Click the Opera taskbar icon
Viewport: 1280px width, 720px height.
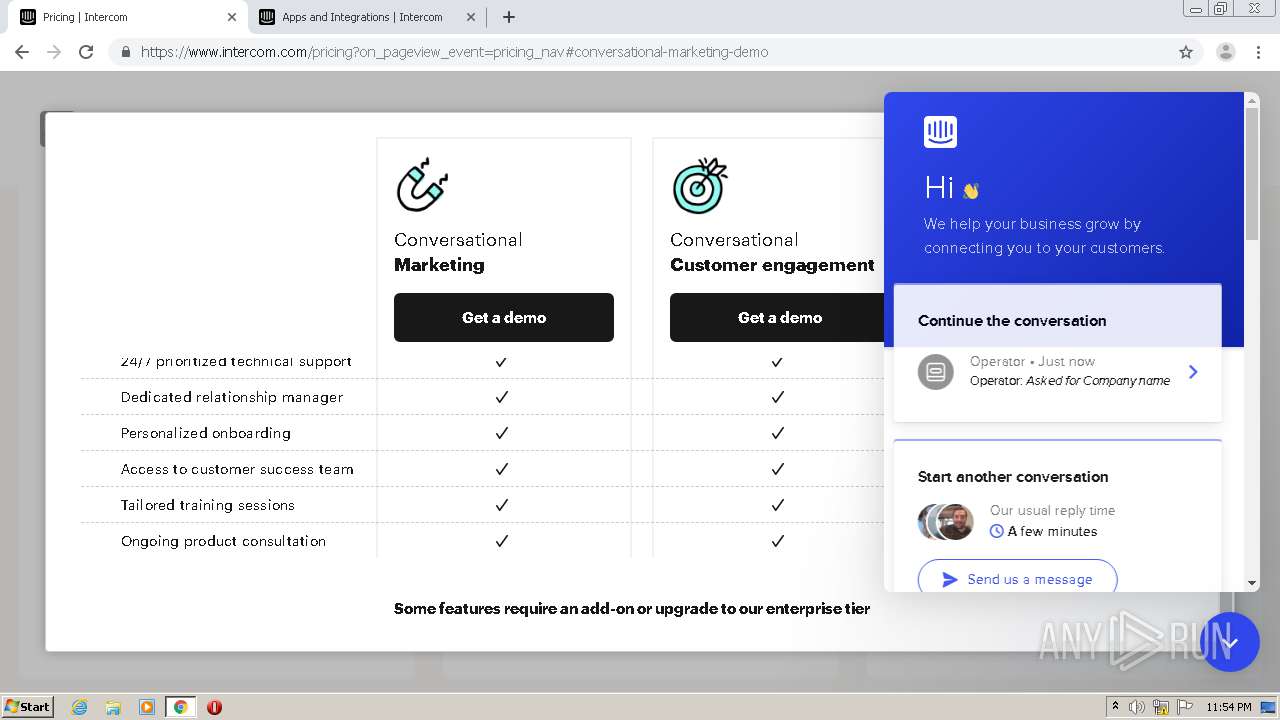(x=214, y=707)
